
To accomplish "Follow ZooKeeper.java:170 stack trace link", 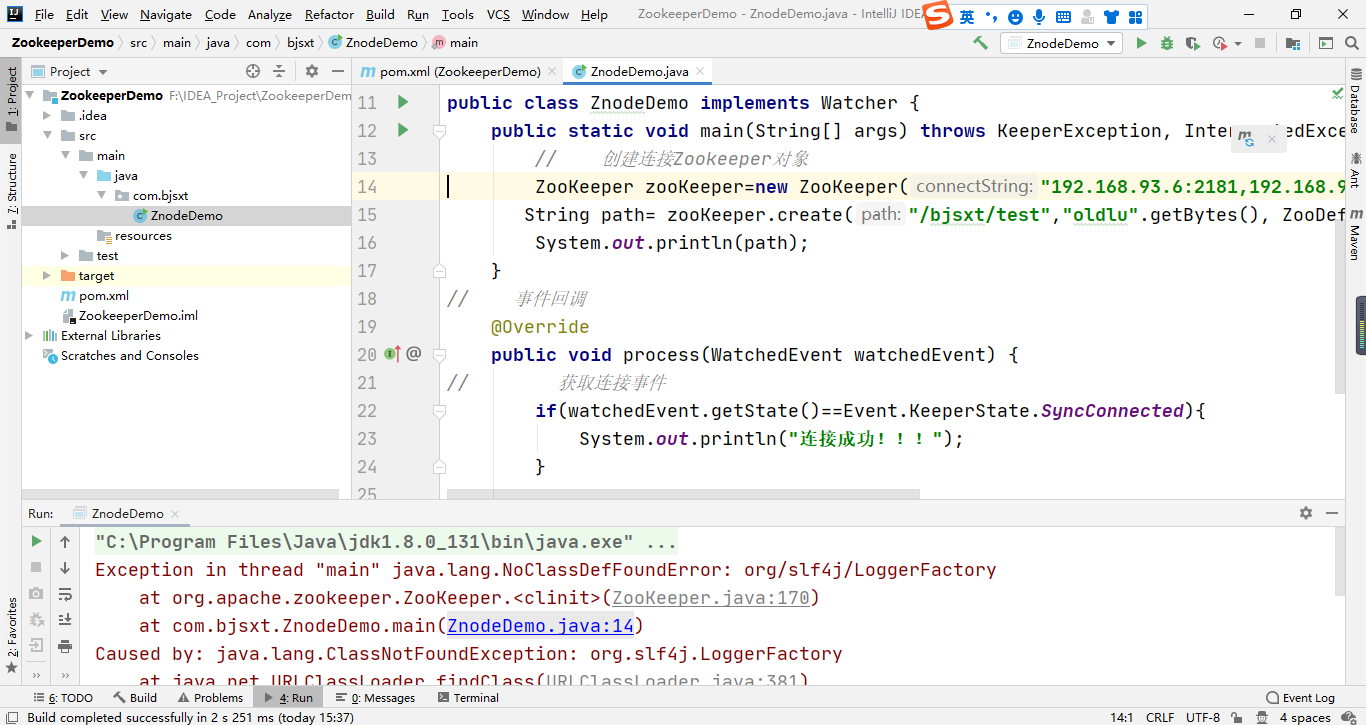I will point(711,598).
